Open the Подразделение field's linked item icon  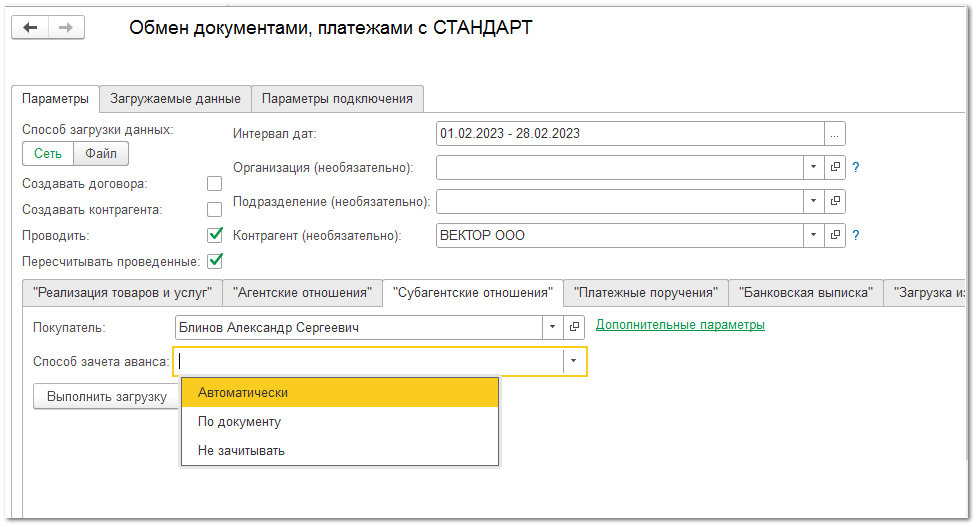click(835, 201)
